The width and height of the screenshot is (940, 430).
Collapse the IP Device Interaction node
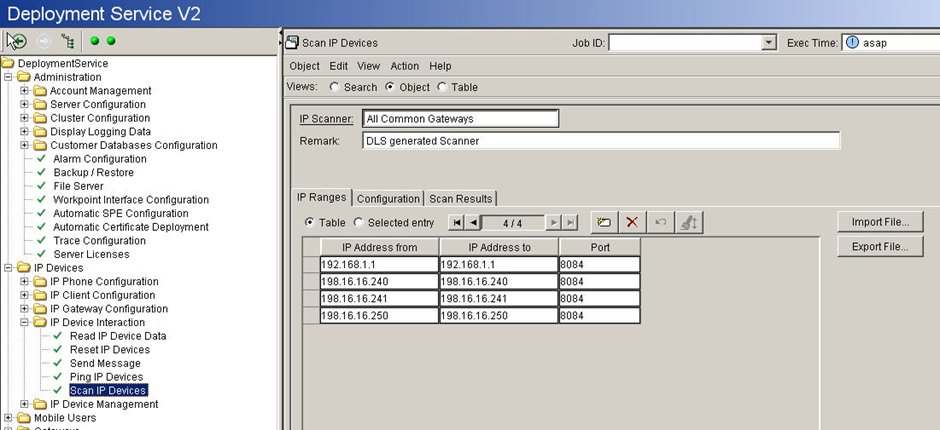pyautogui.click(x=25, y=323)
